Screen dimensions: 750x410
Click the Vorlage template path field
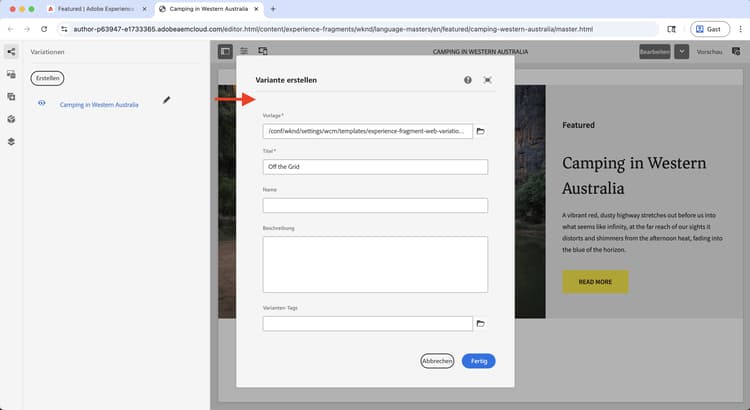click(367, 131)
